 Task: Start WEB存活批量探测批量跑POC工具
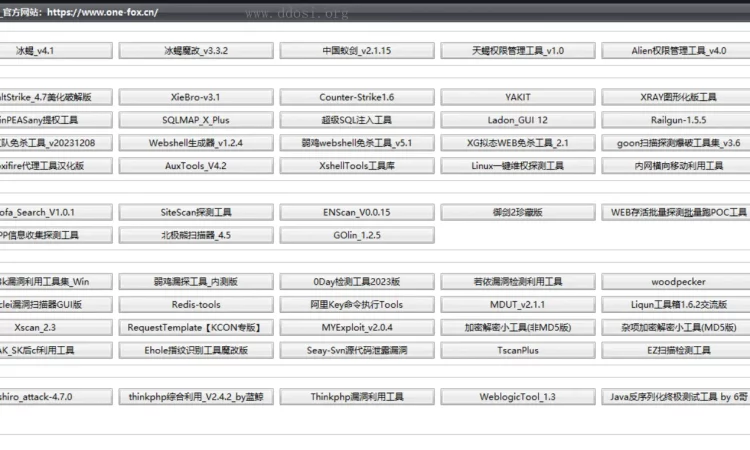click(x=676, y=212)
